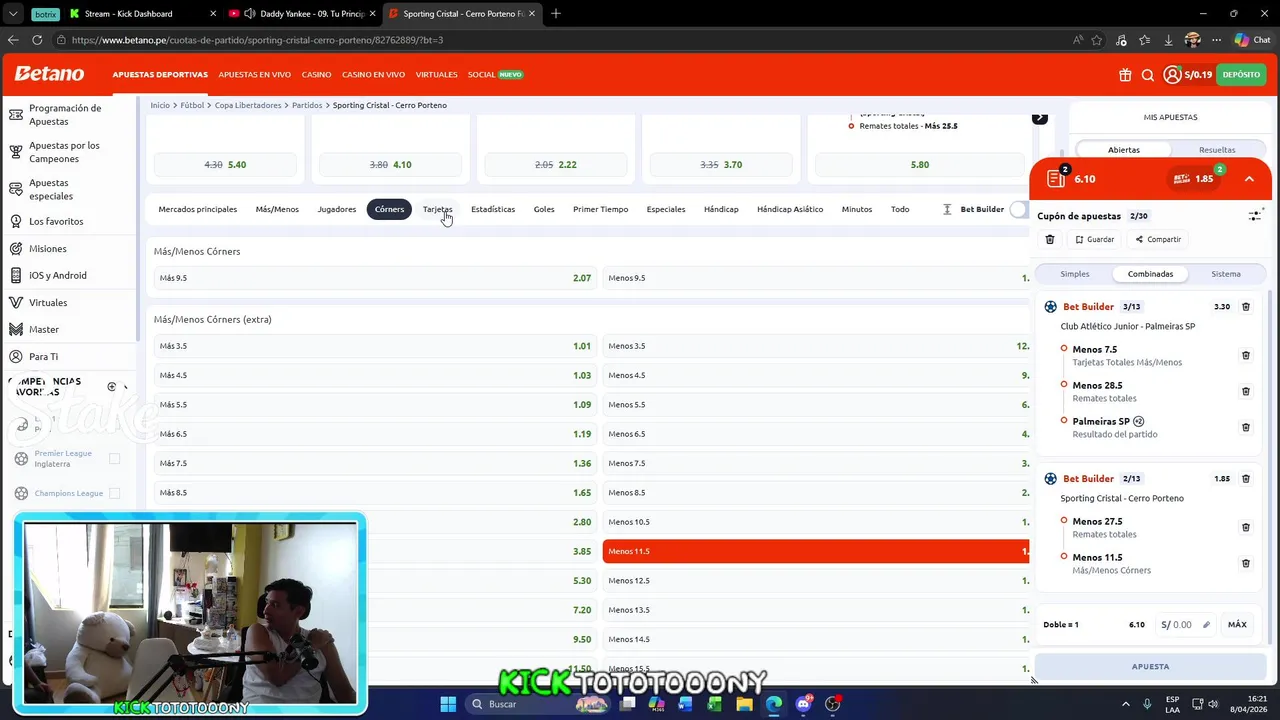1280x720 pixels.
Task: Open Los favoritos in sidebar
Action: click(x=56, y=221)
